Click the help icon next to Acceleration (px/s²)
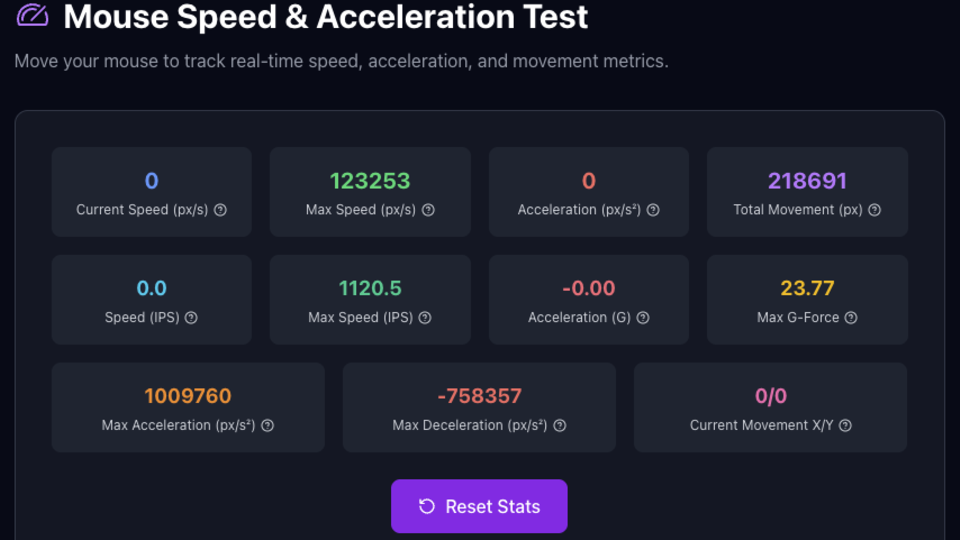Viewport: 960px width, 540px height. coord(653,210)
